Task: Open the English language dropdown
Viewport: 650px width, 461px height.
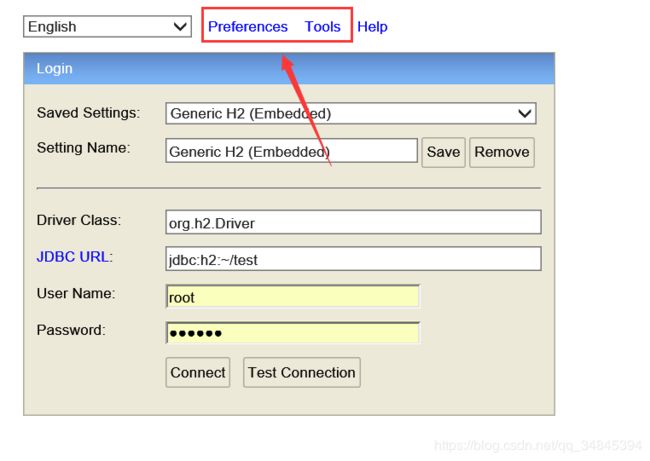Action: coord(107,27)
